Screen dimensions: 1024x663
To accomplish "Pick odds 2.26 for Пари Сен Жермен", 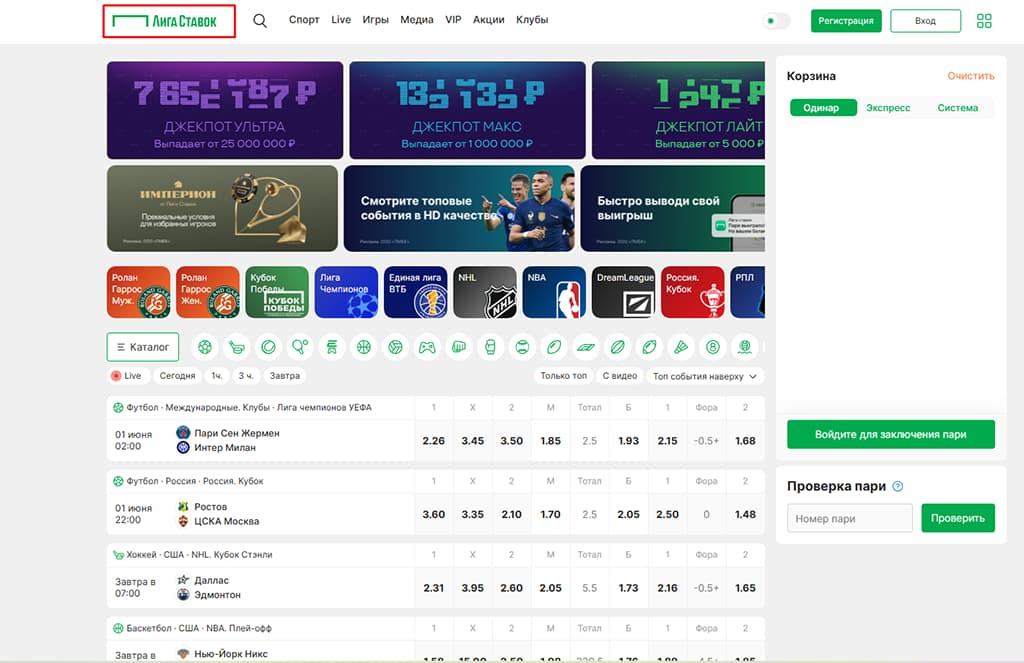I will coord(434,441).
